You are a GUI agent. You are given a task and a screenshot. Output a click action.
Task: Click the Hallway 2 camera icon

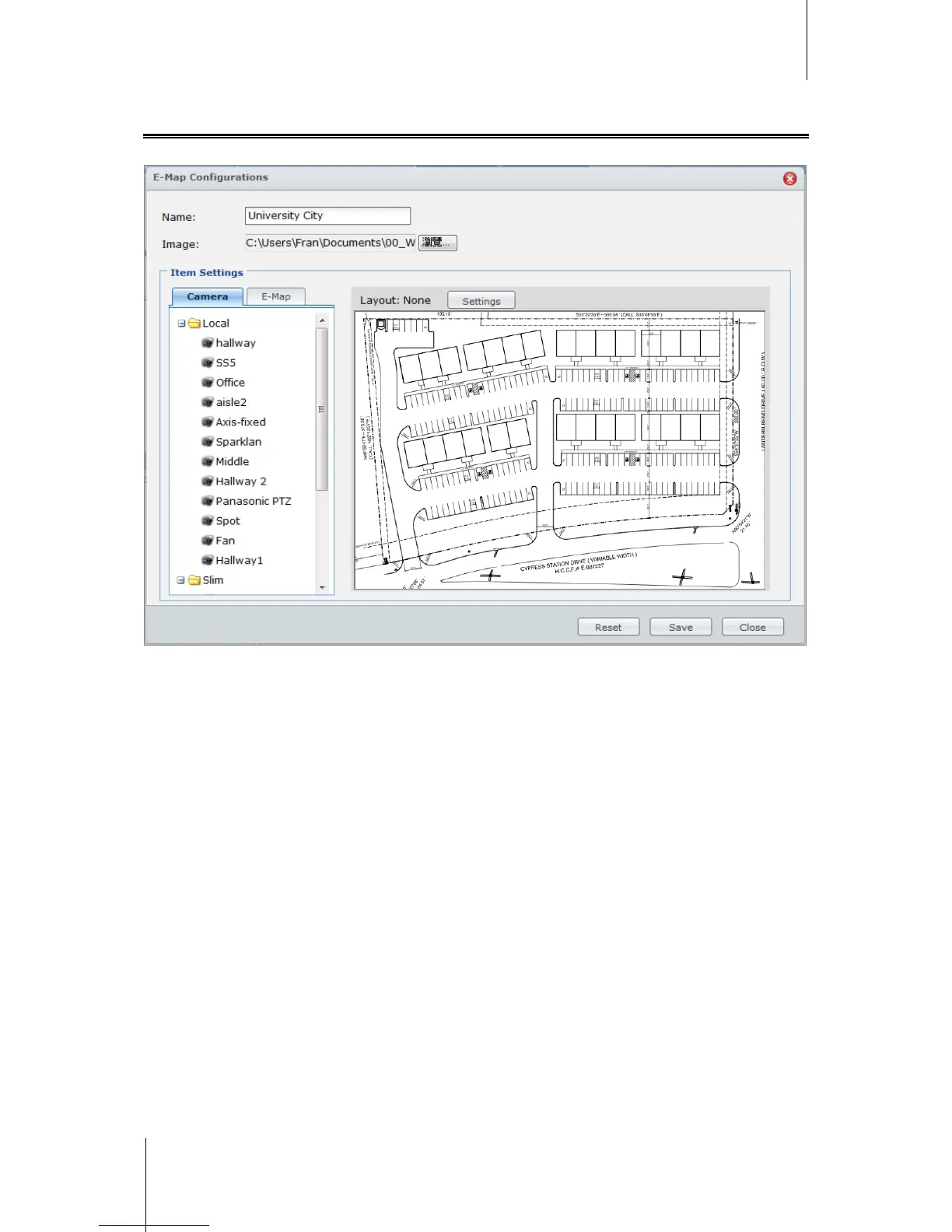(x=207, y=481)
